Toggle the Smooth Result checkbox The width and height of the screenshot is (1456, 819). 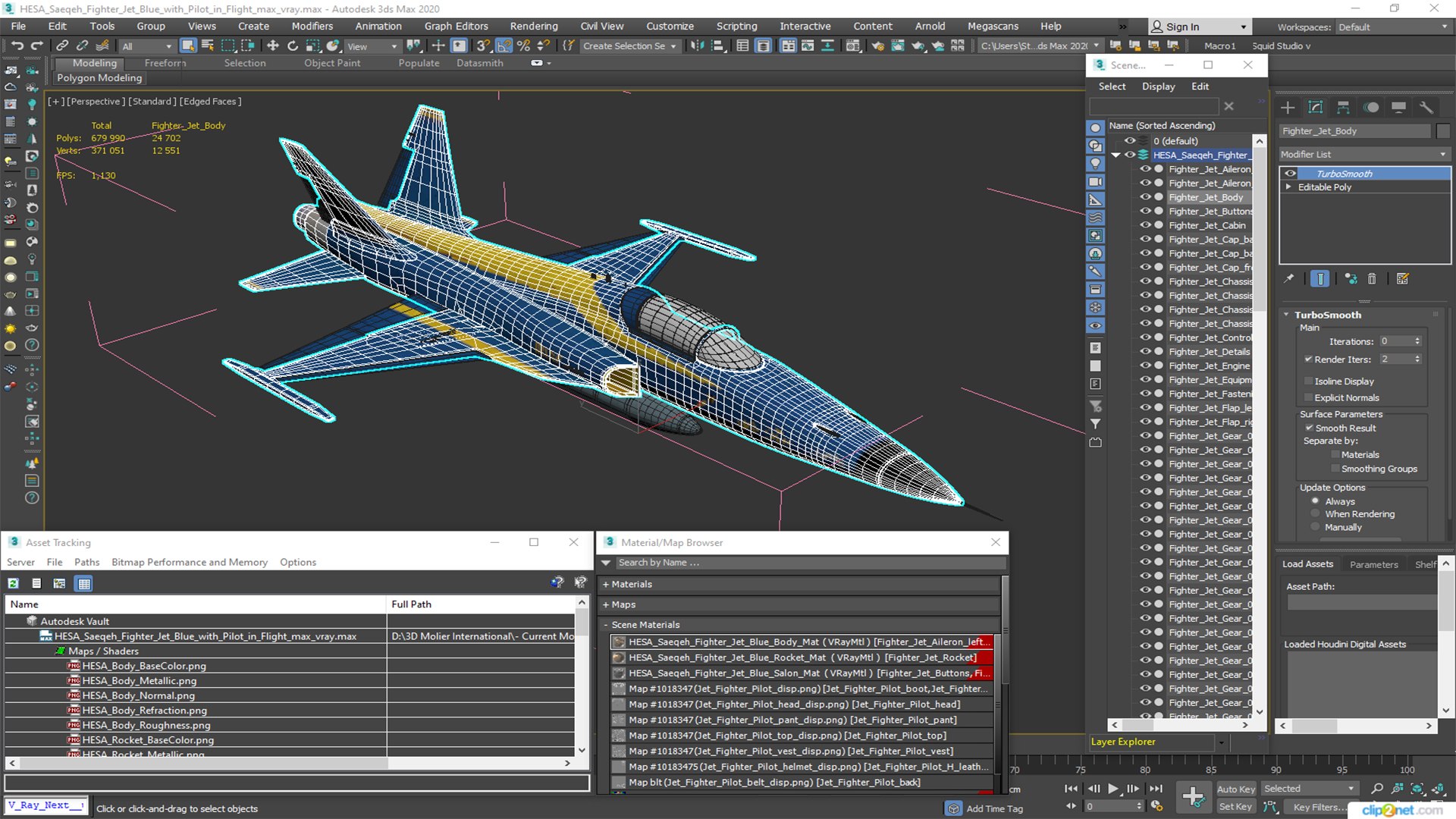point(1309,428)
